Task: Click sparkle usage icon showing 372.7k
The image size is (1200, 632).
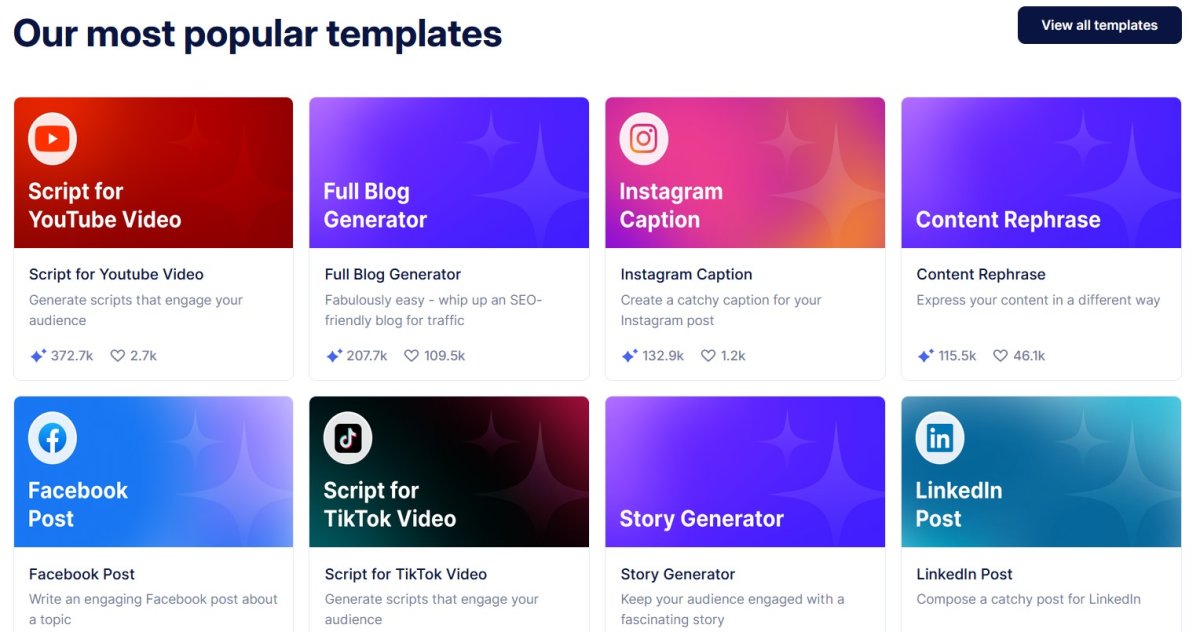Action: tap(38, 355)
